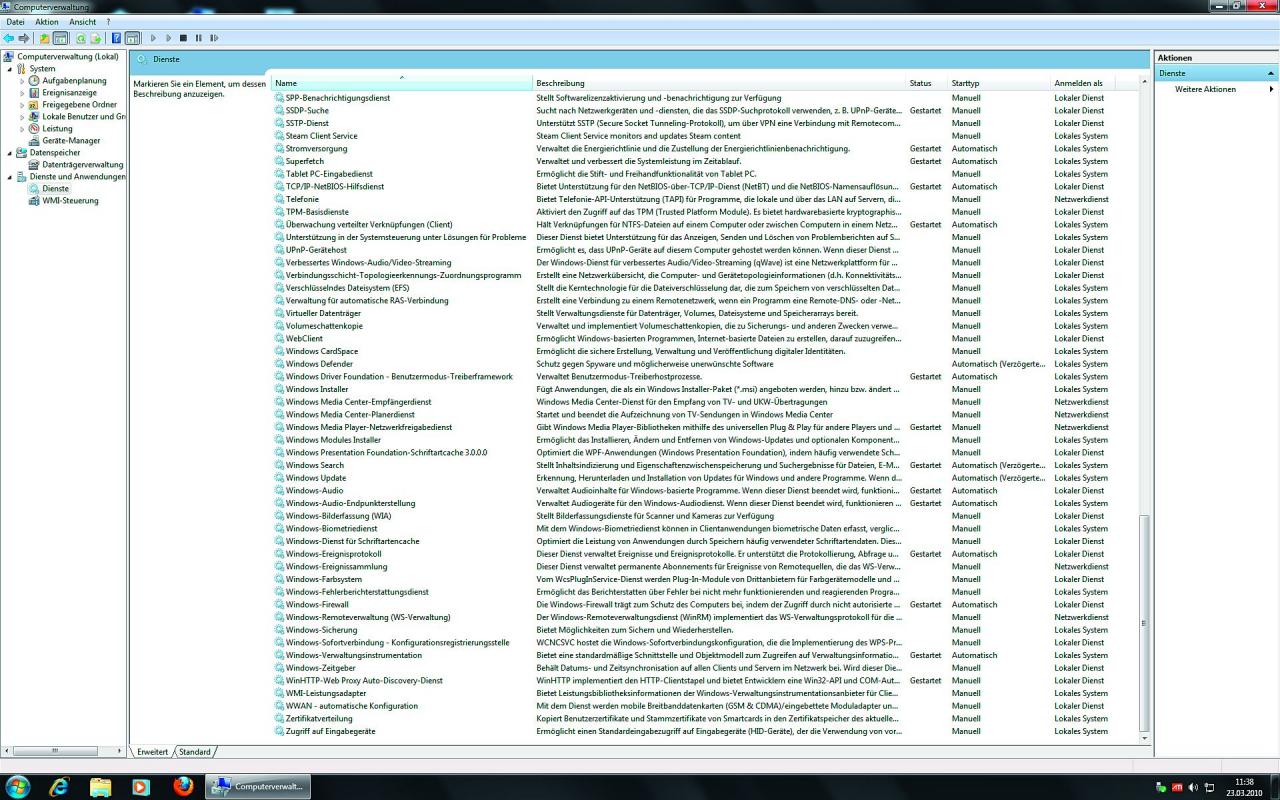The width and height of the screenshot is (1280, 800).
Task: Select Freigegebene Ordner in the tree
Action: tap(79, 105)
